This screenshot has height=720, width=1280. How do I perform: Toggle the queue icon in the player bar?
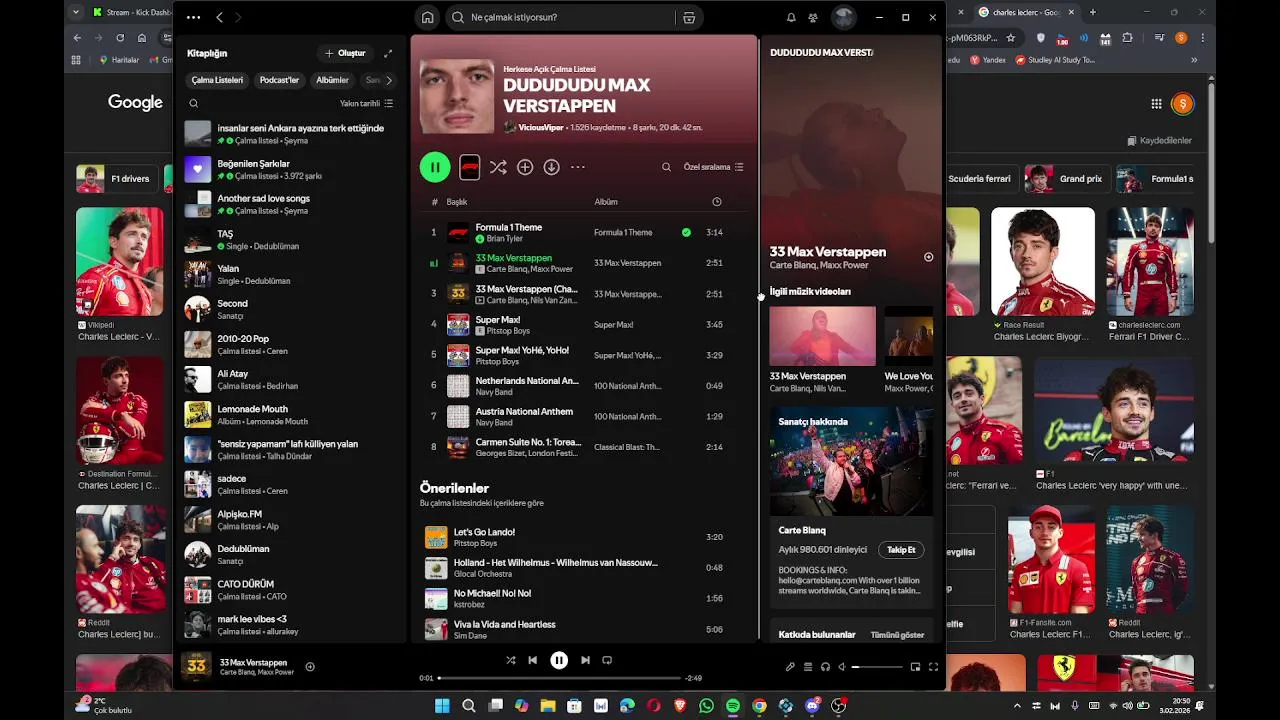click(x=808, y=667)
